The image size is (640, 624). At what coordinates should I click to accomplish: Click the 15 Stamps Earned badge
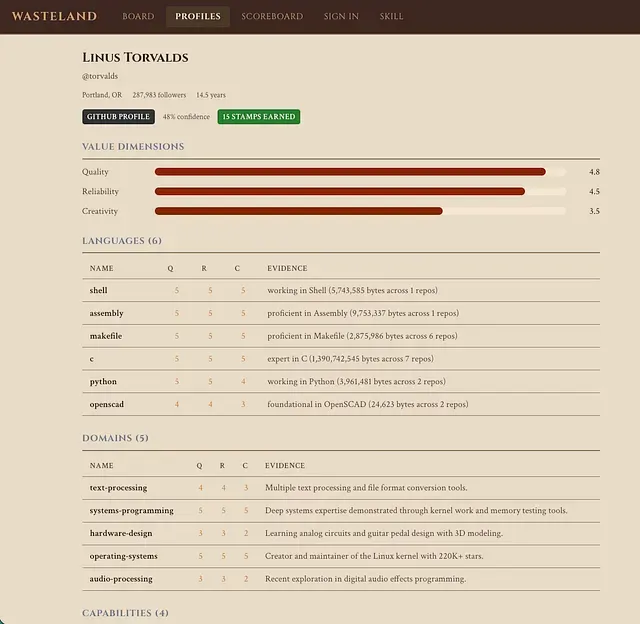(258, 117)
